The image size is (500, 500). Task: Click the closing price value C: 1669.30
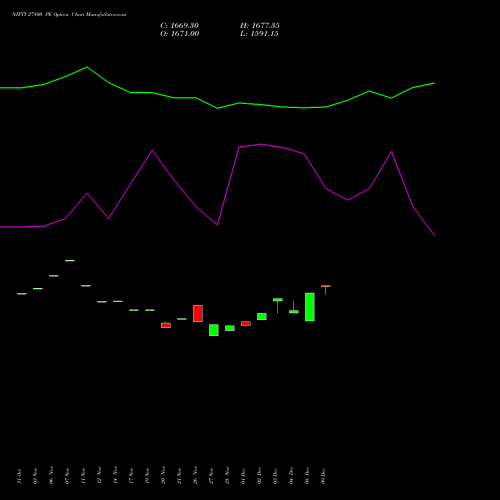click(179, 26)
